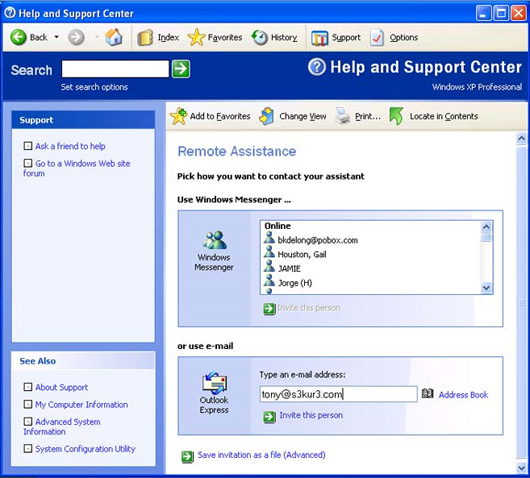530x478 pixels.
Task: Click the help question-mark icon in title bar
Action: 10,13
